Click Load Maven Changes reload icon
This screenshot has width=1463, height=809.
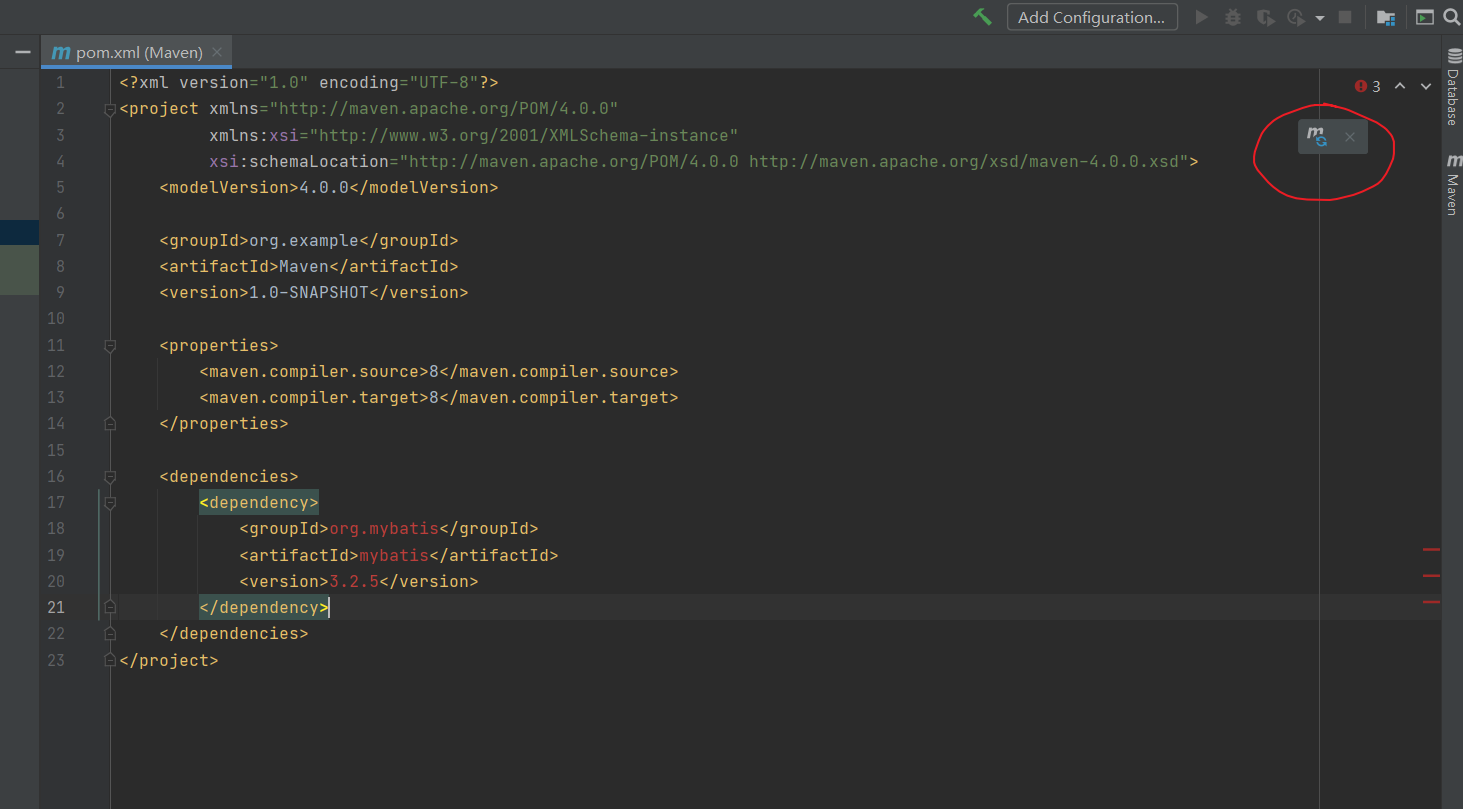[1318, 137]
